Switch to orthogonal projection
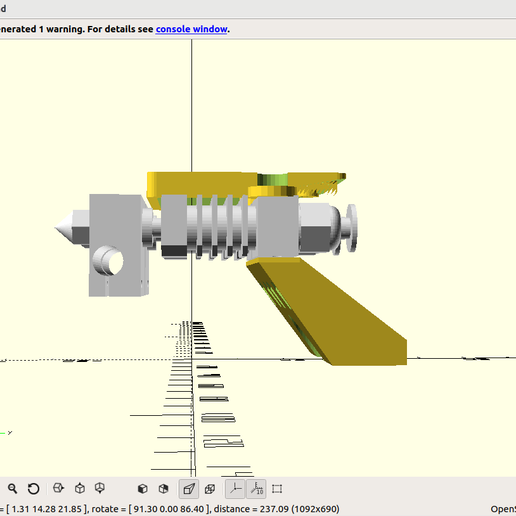This screenshot has height=516, width=516. [x=210, y=489]
